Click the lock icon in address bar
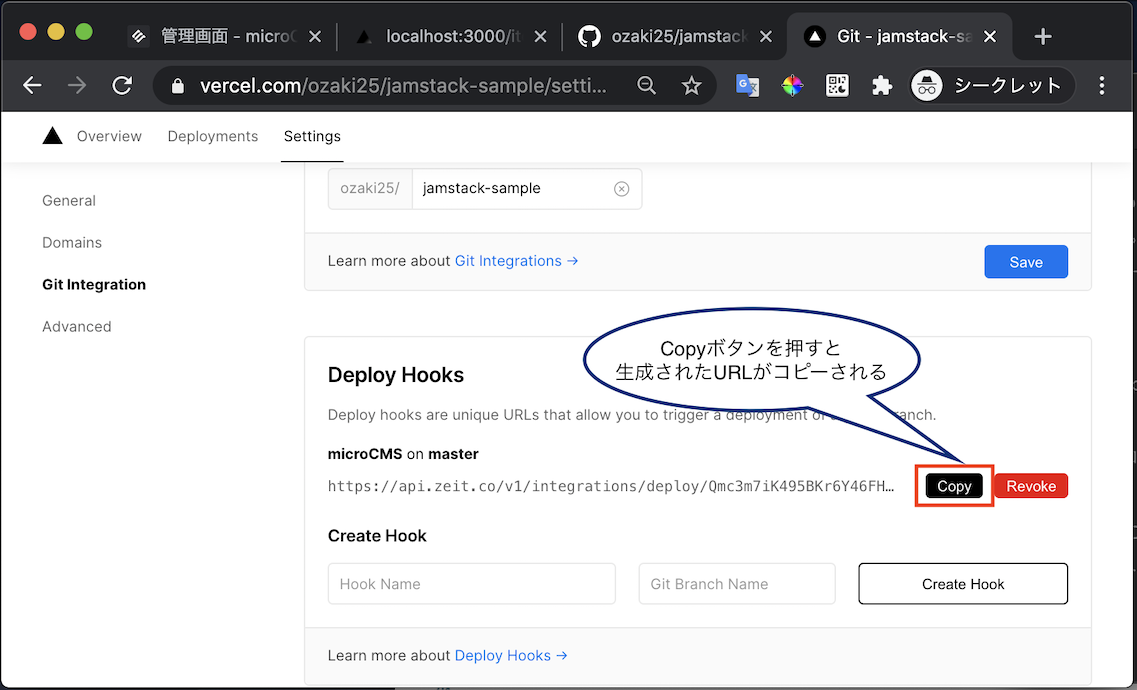 point(178,86)
